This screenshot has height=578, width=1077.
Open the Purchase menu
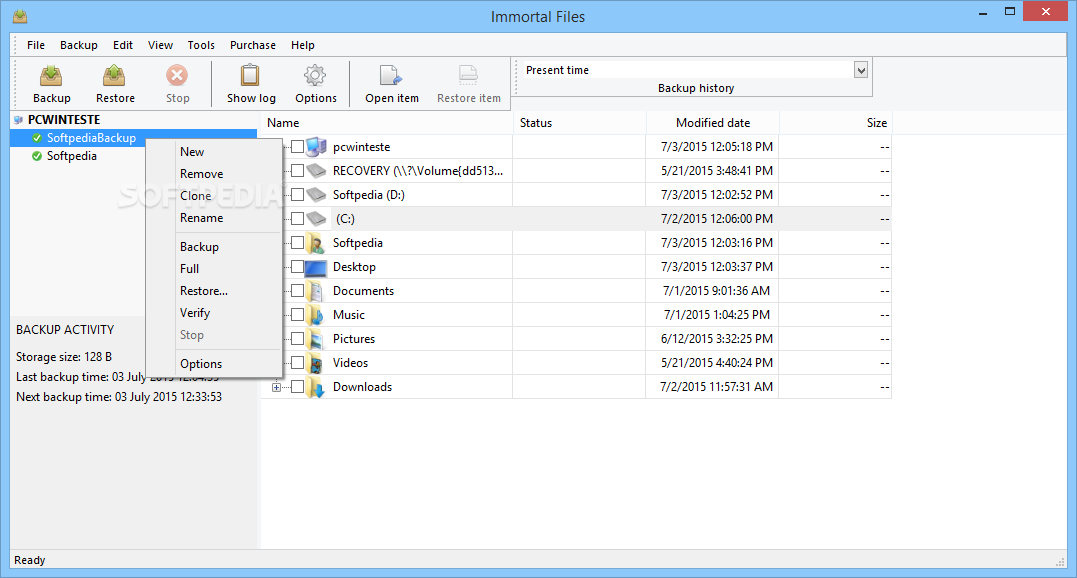pyautogui.click(x=253, y=45)
